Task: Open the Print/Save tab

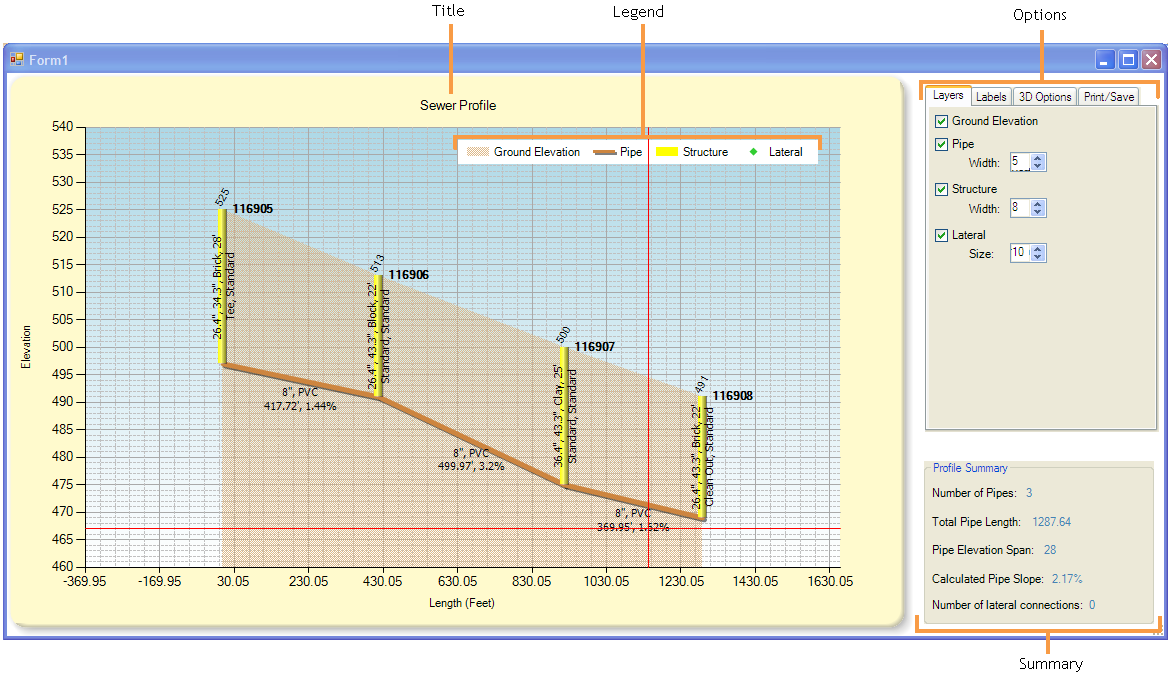Action: (1108, 96)
